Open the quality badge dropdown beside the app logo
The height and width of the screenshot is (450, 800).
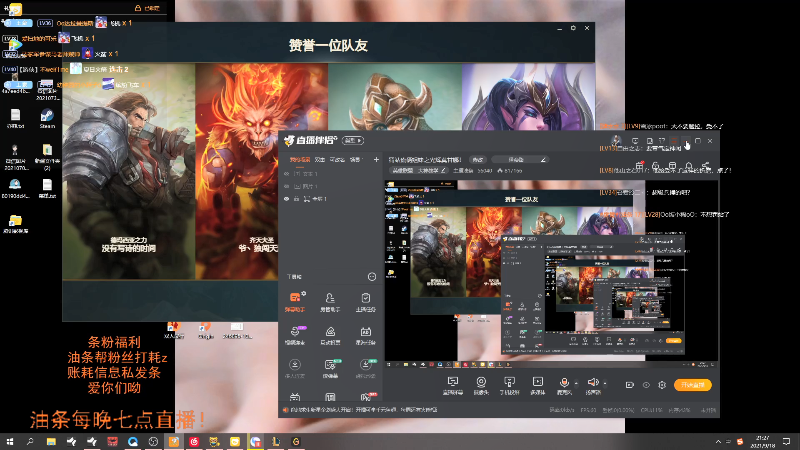pyautogui.click(x=353, y=140)
